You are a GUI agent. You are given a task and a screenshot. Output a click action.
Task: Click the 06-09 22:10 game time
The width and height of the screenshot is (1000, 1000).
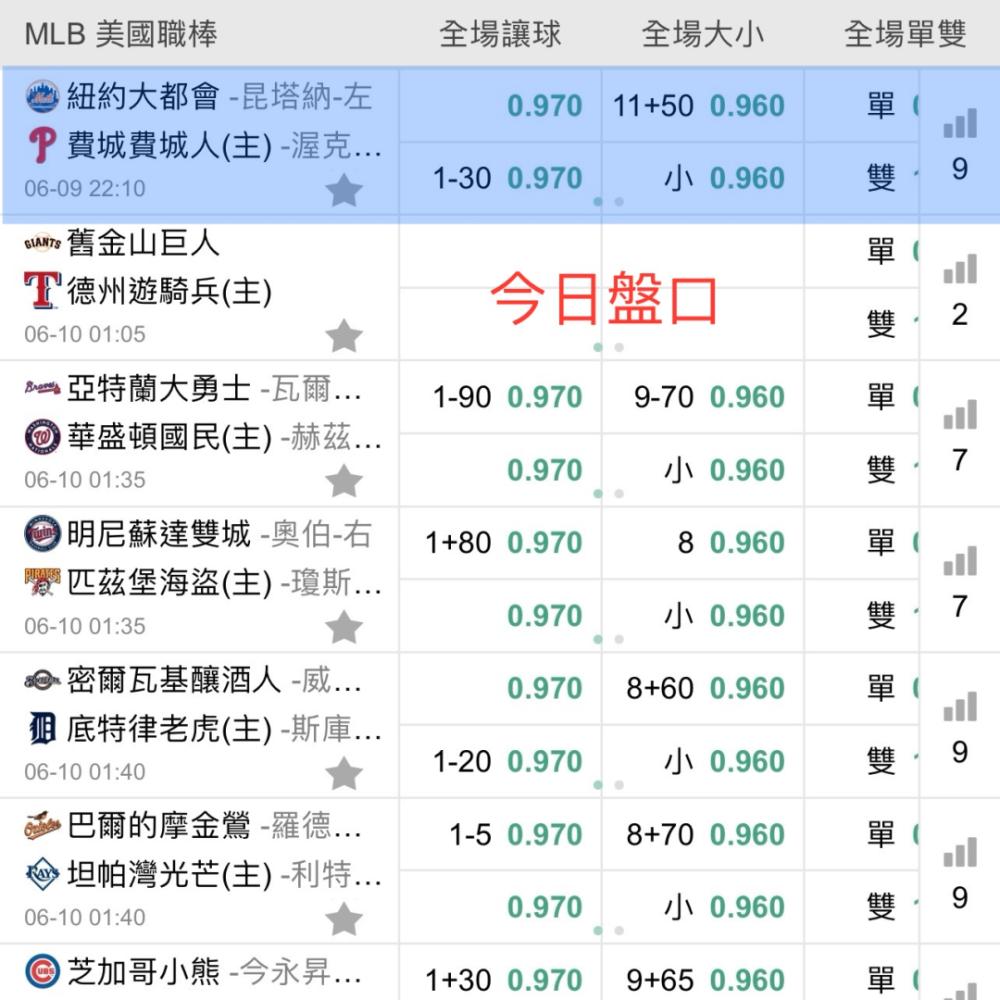pyautogui.click(x=85, y=189)
